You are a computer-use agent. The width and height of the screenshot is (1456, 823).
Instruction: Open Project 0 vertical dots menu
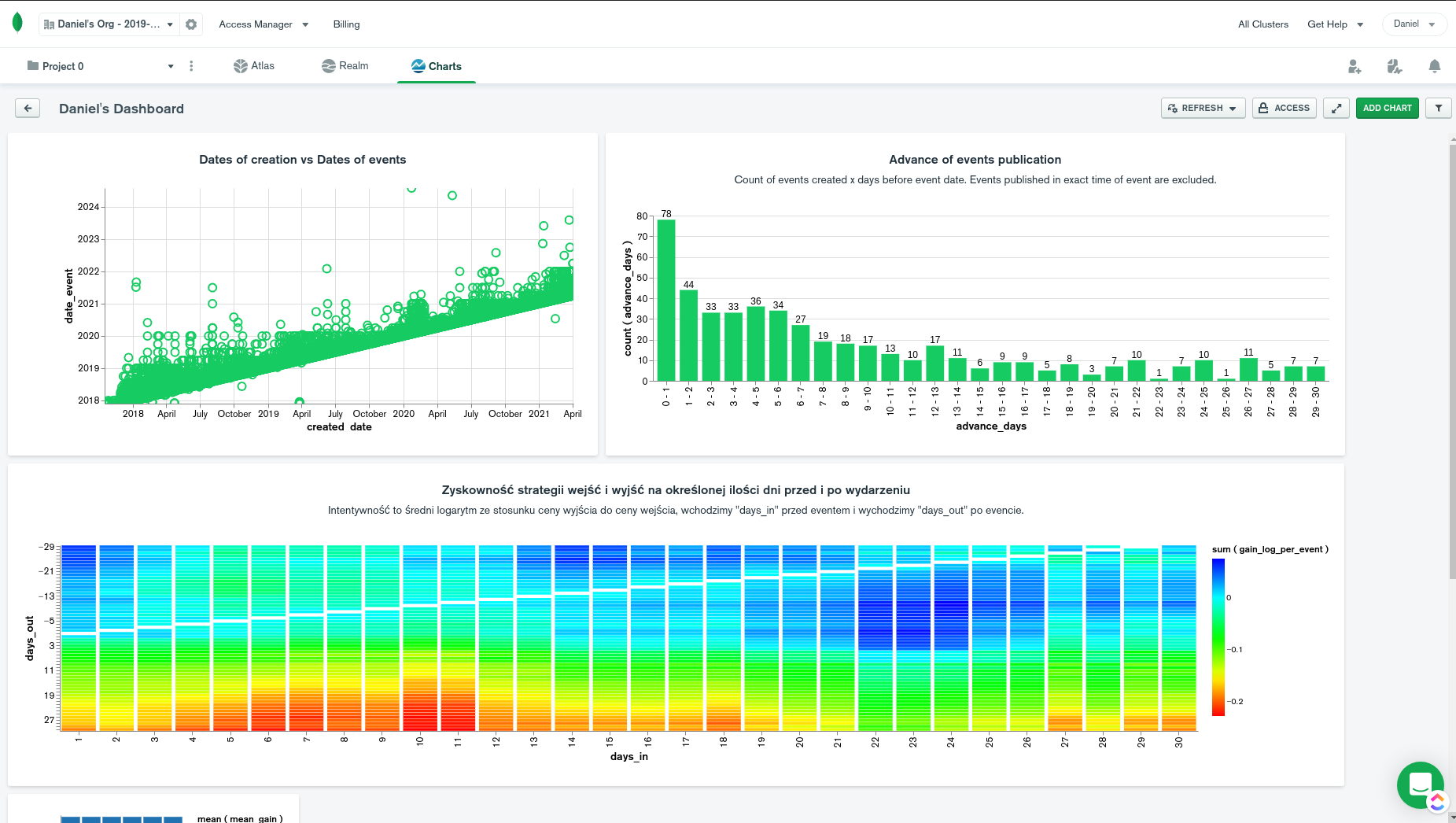191,66
